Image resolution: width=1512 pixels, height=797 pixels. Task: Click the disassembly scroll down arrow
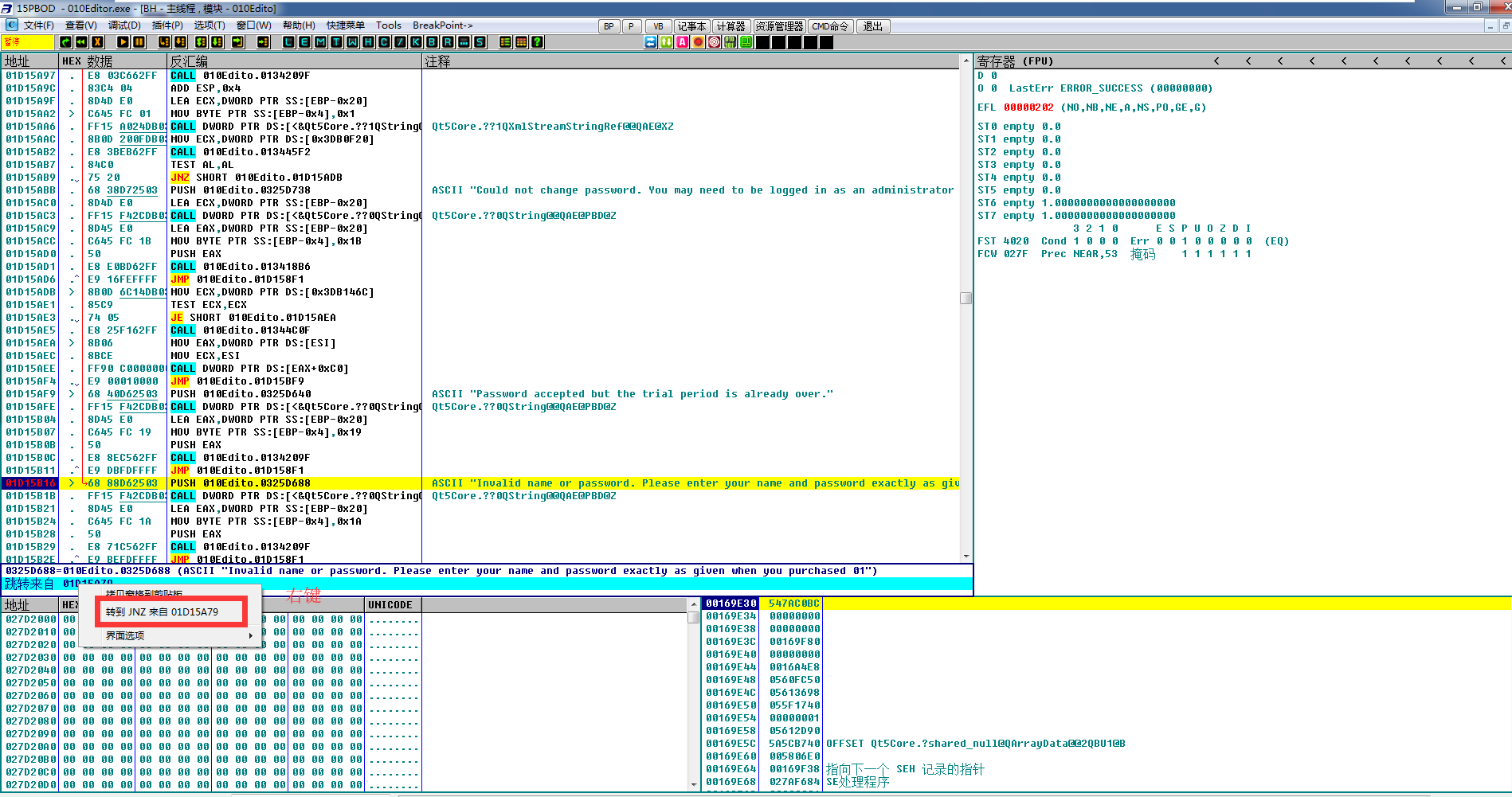[x=966, y=557]
